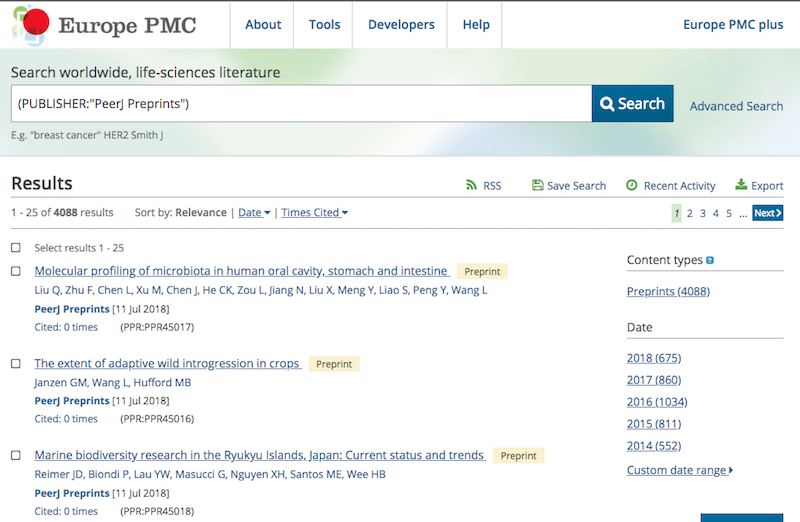Filter by date 2016 (1034)
The width and height of the screenshot is (800, 522).
coord(657,402)
